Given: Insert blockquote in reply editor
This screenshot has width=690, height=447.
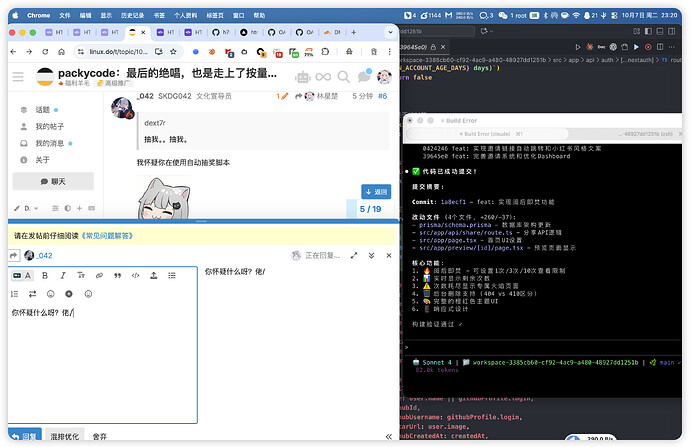Looking at the screenshot, I should click(117, 275).
